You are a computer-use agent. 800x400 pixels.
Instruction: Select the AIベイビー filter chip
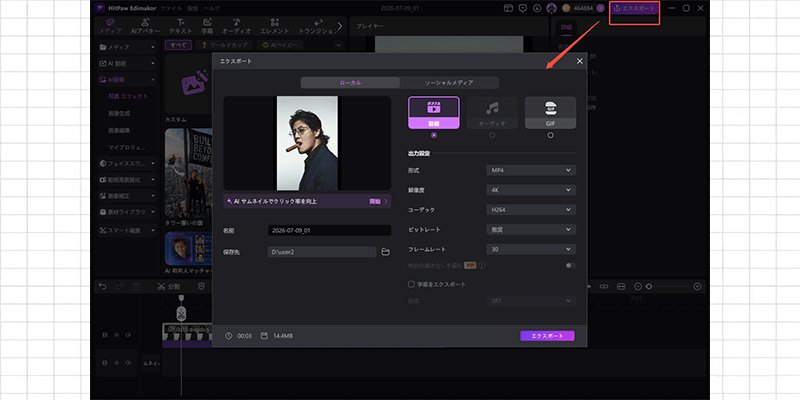tap(280, 45)
